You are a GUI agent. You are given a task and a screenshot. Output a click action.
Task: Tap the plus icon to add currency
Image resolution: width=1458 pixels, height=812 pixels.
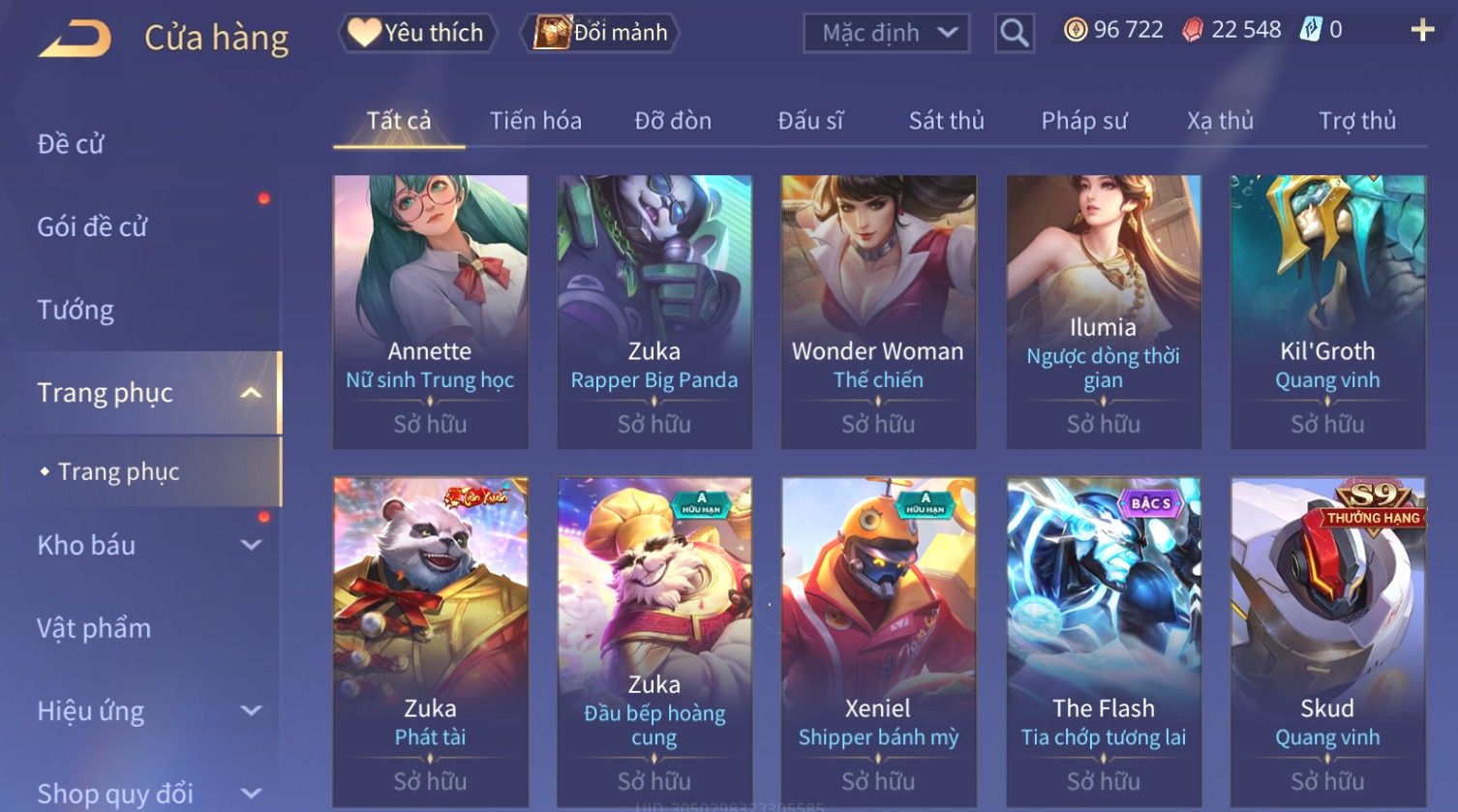point(1422,31)
